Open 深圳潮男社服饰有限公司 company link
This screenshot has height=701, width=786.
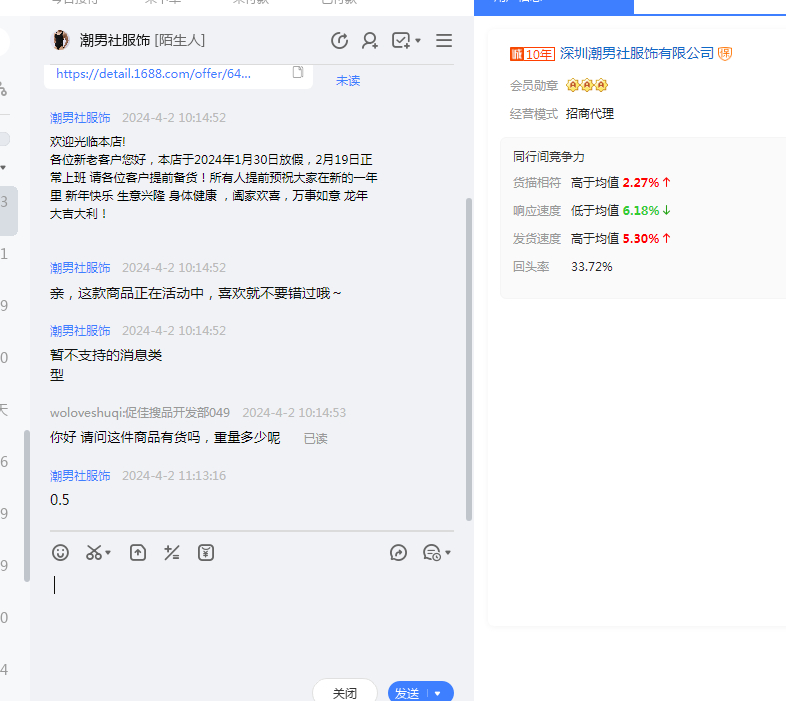click(x=637, y=53)
